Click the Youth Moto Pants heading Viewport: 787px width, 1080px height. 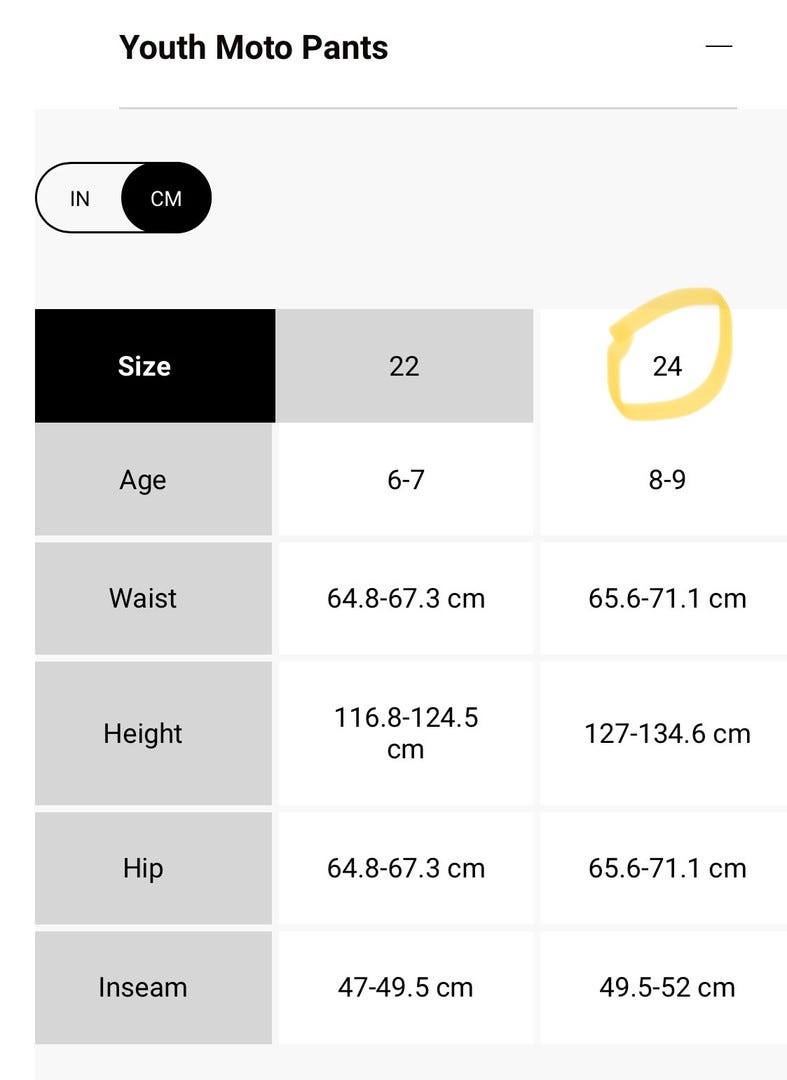(253, 47)
